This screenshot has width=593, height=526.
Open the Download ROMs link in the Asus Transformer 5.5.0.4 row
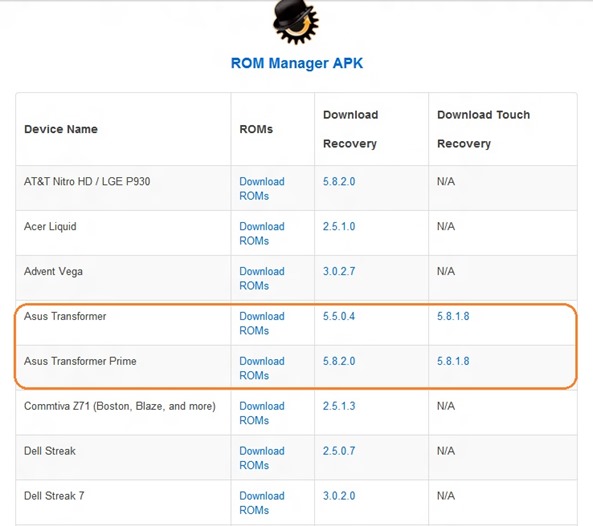(x=262, y=324)
